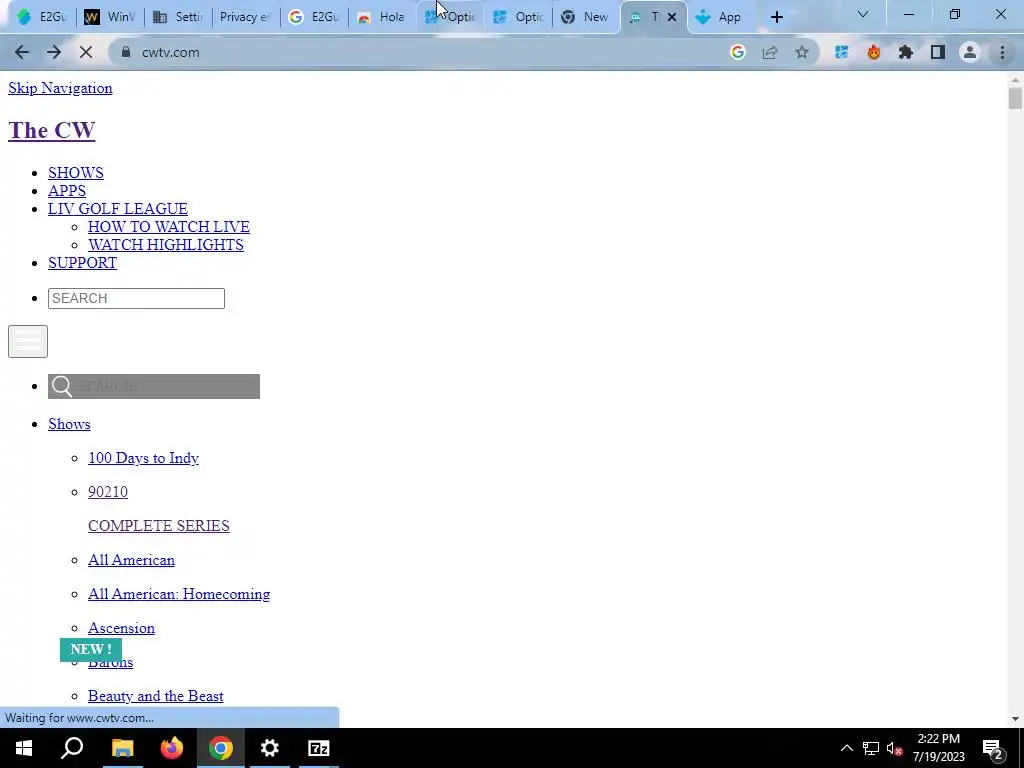Click the Skip Navigation link

tap(60, 88)
